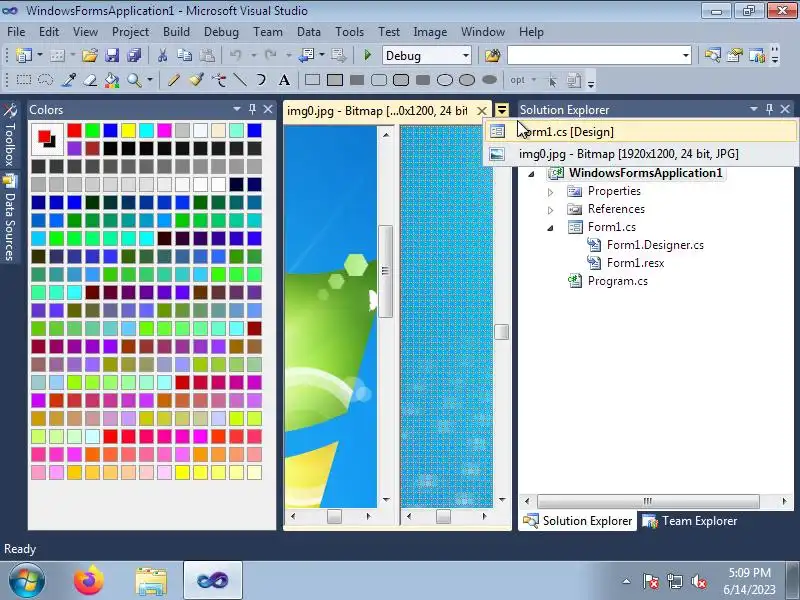Screen dimensions: 800x600
Task: Collapse the Form1.cs node
Action: (x=550, y=228)
